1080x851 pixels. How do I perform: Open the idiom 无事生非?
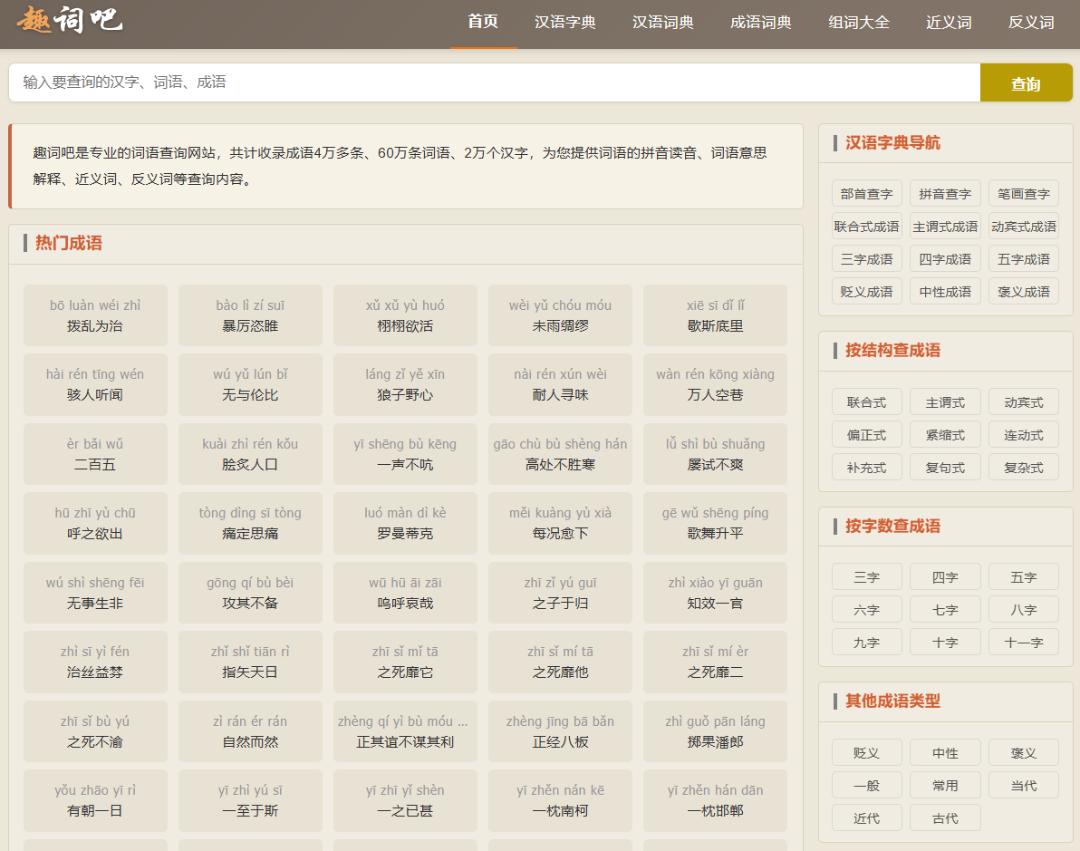pyautogui.click(x=95, y=593)
